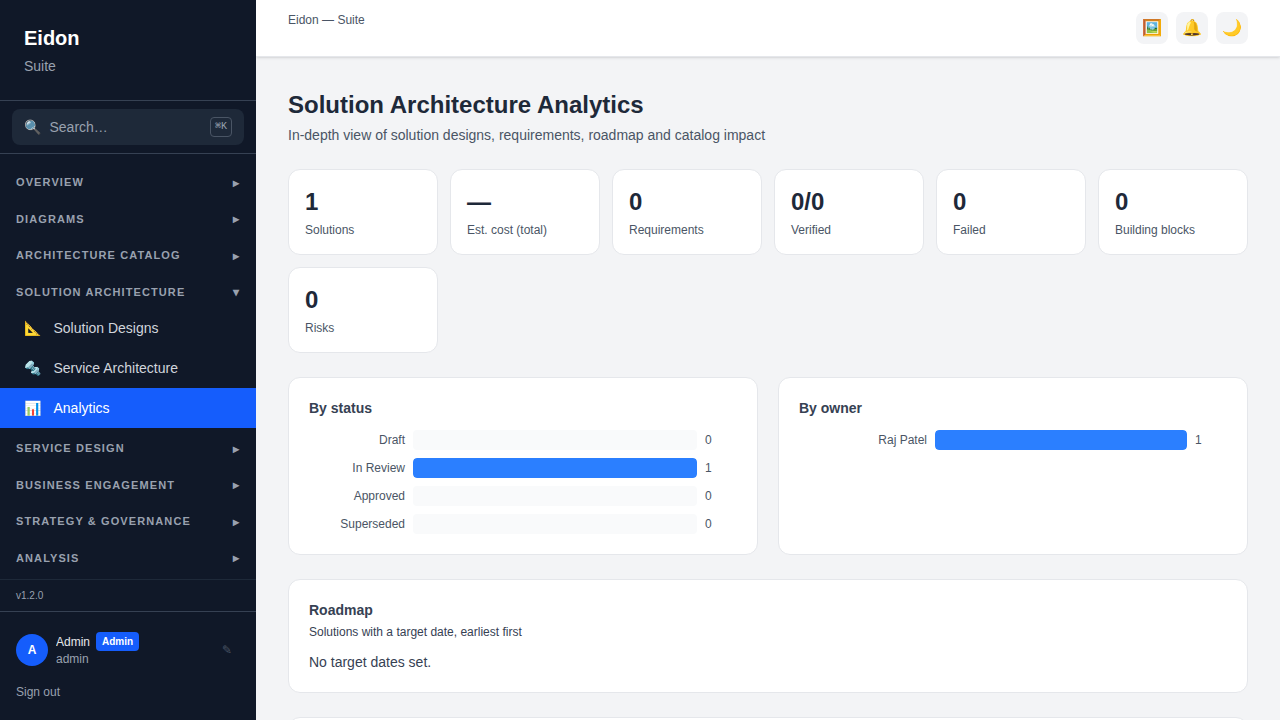
Task: Toggle dark mode moon icon
Action: pyautogui.click(x=1232, y=28)
